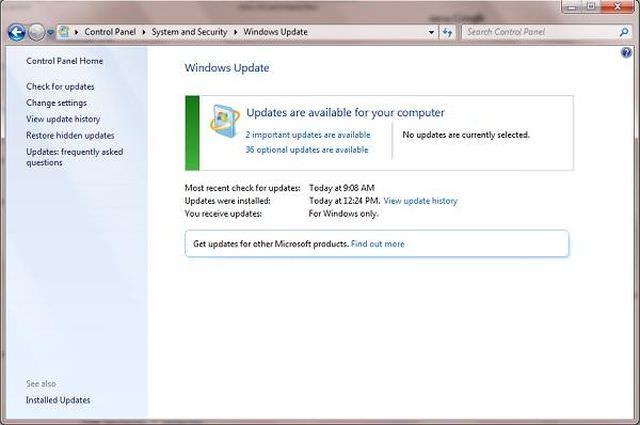Click the Windows Update heading
Viewport: 640px width, 425px height.
point(227,68)
